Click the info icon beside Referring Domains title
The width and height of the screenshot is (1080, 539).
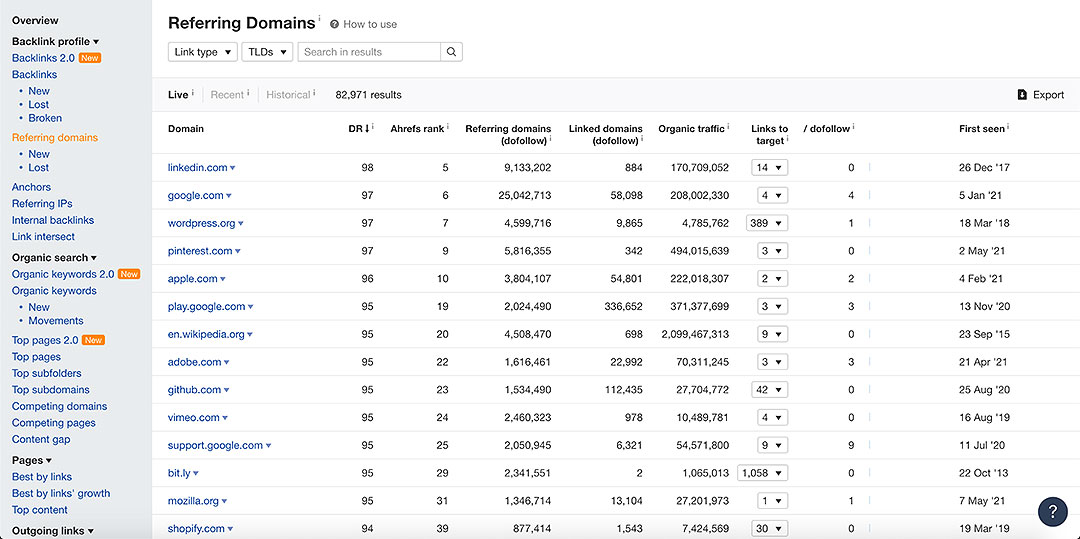(319, 19)
